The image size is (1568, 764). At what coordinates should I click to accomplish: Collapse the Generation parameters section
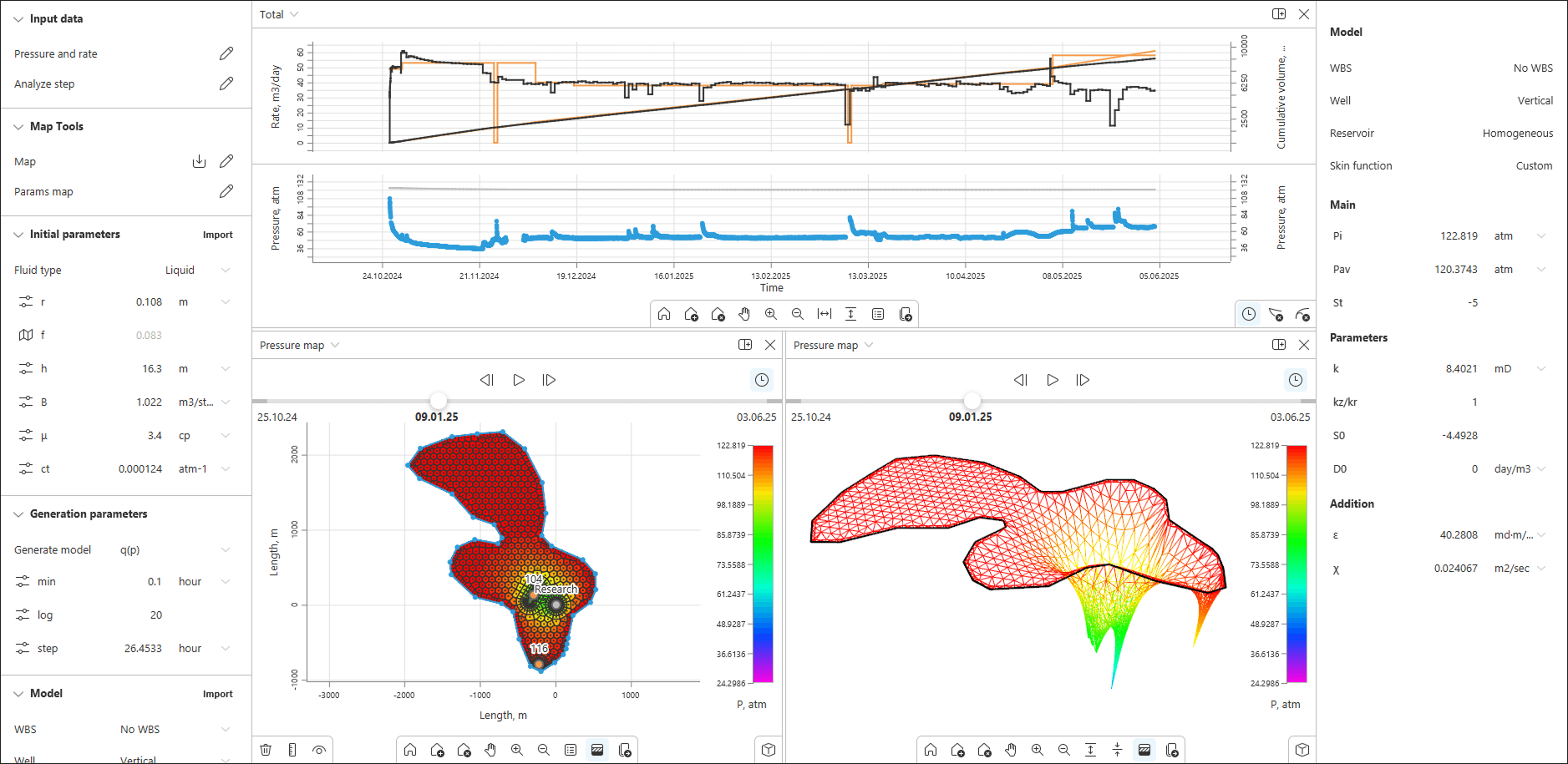click(x=18, y=514)
